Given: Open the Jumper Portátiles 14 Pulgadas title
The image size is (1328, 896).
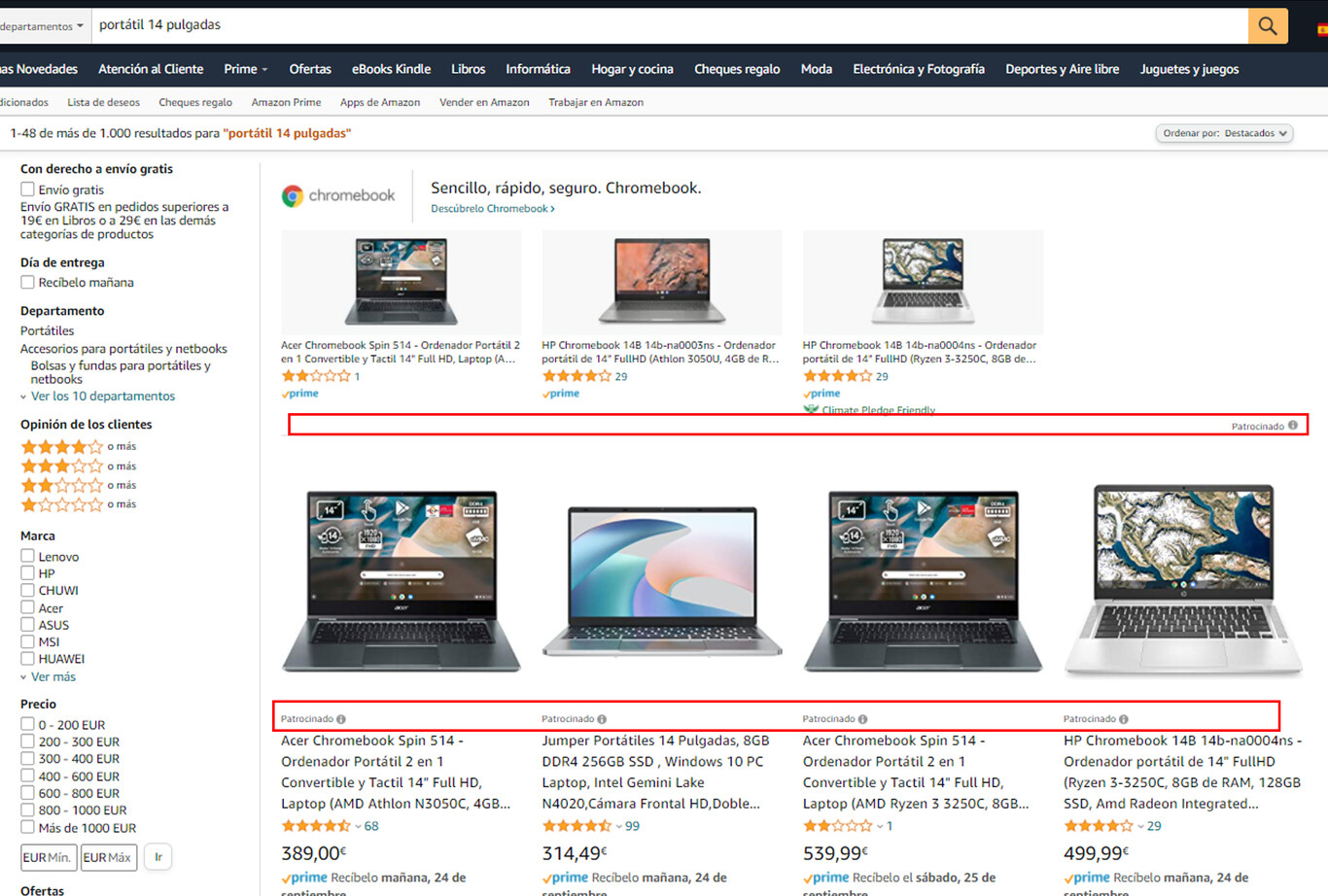Looking at the screenshot, I should coord(655,772).
